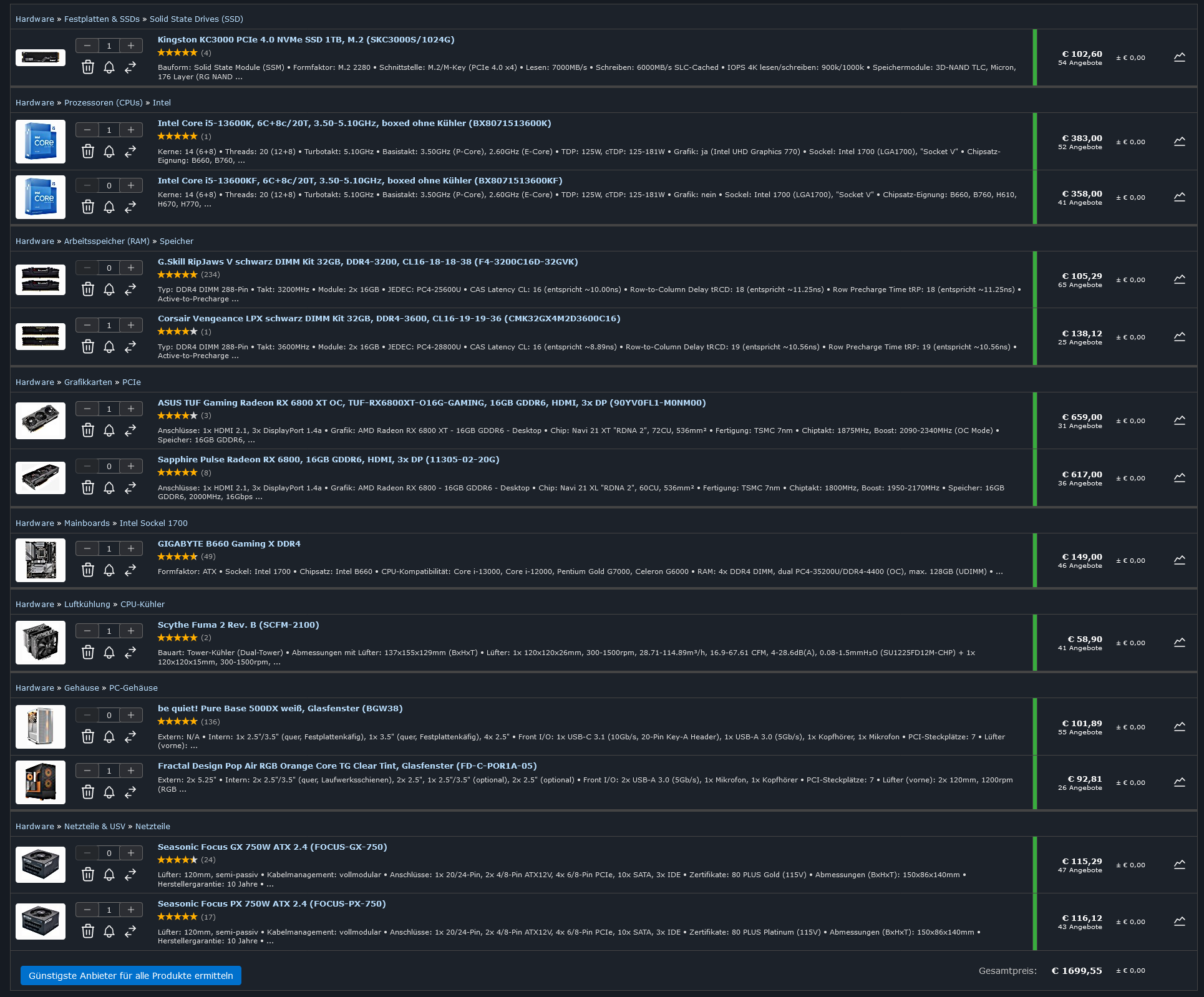Reduce Kingston KC3000 quantity by one
Screen dimensions: 1204x997
pyautogui.click(x=87, y=46)
